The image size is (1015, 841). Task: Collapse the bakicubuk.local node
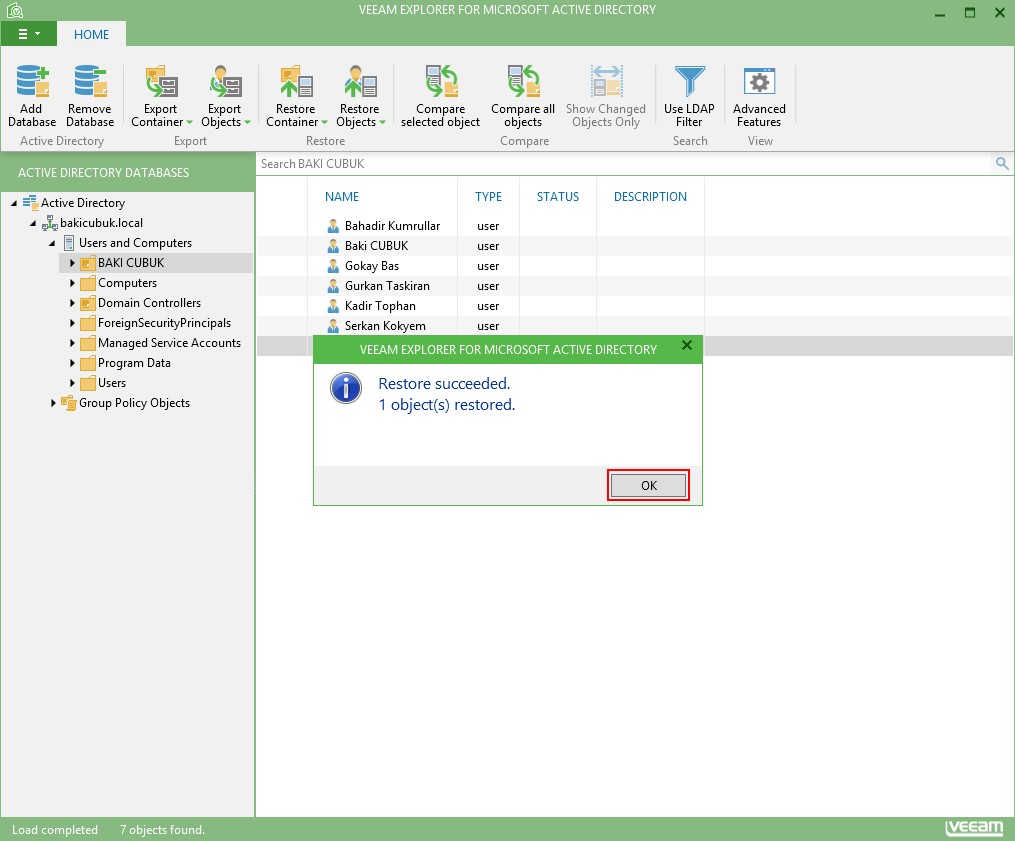[33, 223]
